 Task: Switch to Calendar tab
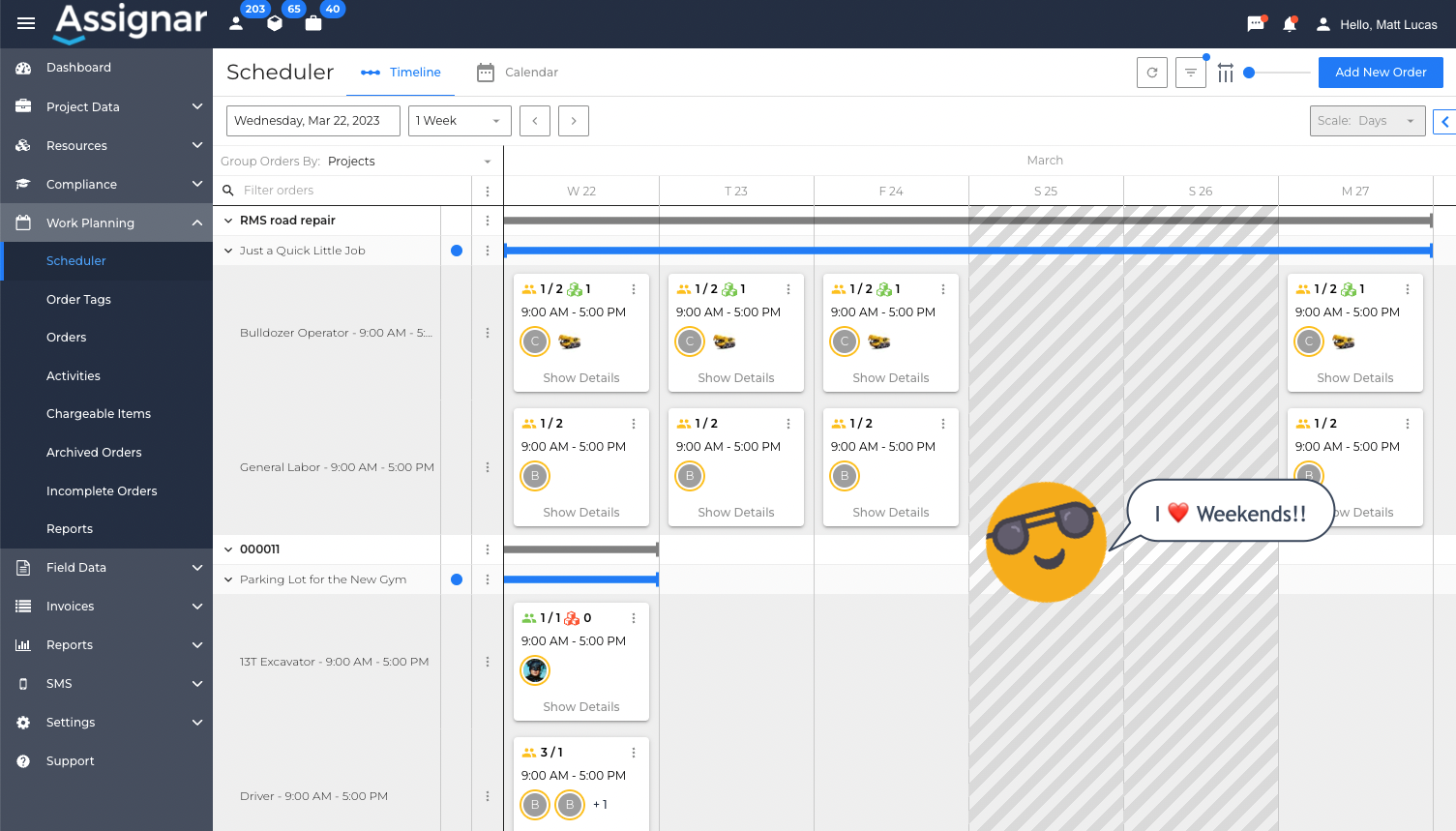click(x=518, y=73)
